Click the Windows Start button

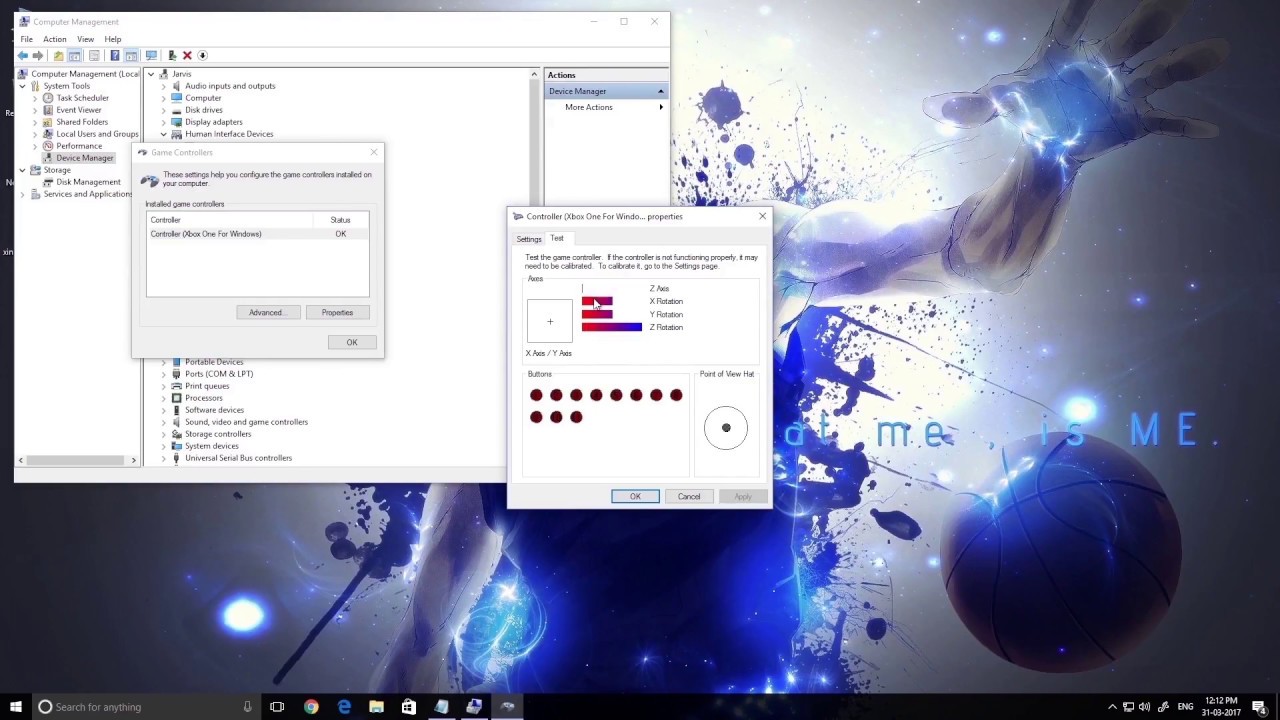click(16, 707)
